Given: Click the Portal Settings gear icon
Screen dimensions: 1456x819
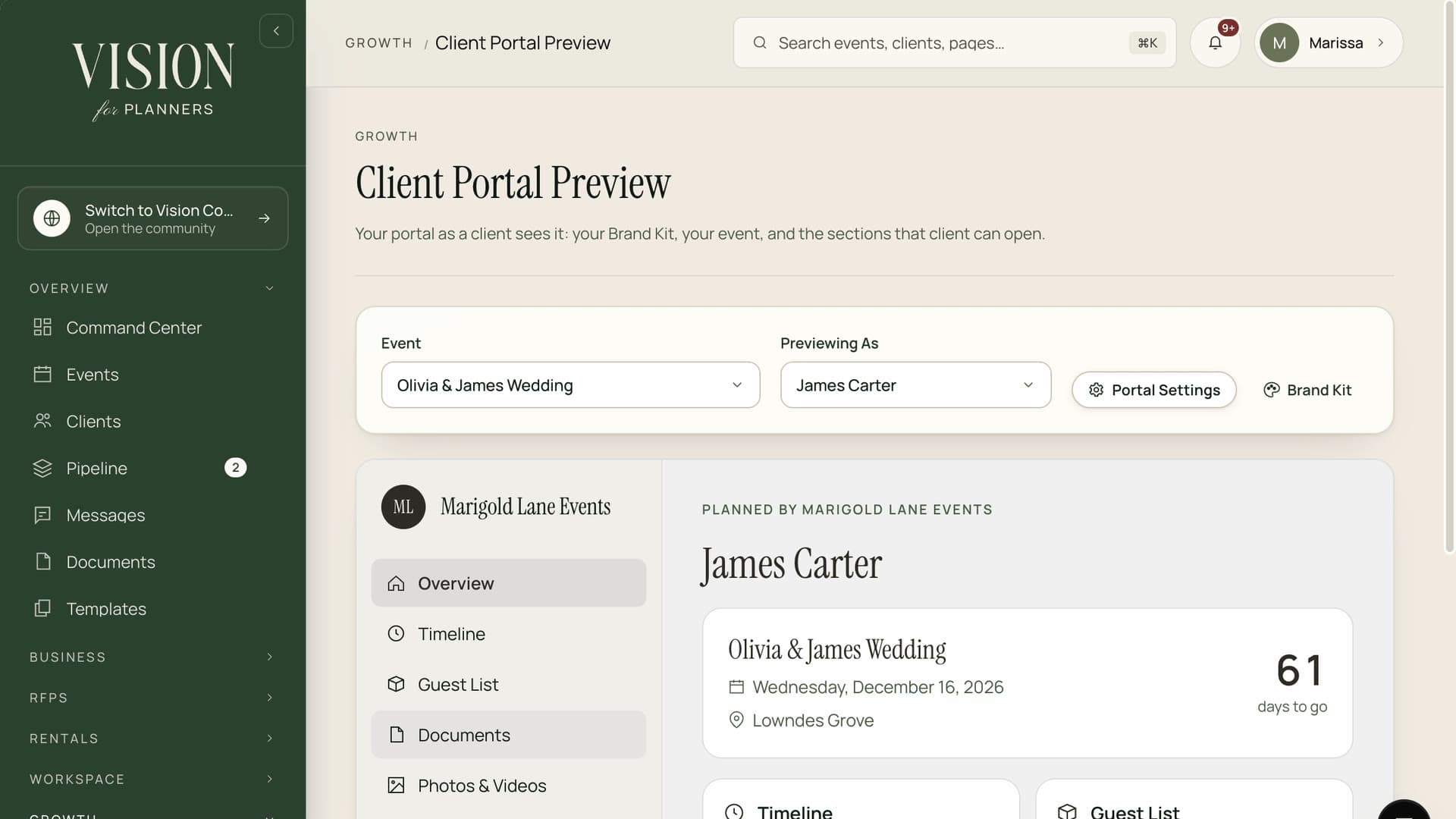Looking at the screenshot, I should coord(1096,390).
